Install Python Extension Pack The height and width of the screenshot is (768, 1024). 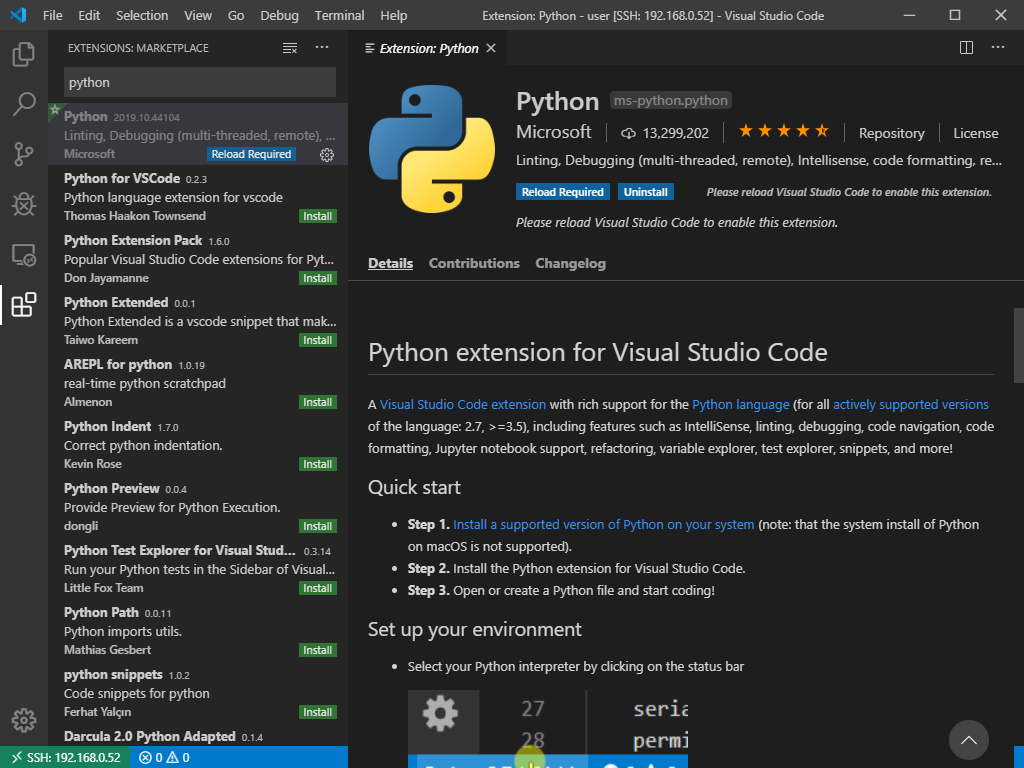317,278
